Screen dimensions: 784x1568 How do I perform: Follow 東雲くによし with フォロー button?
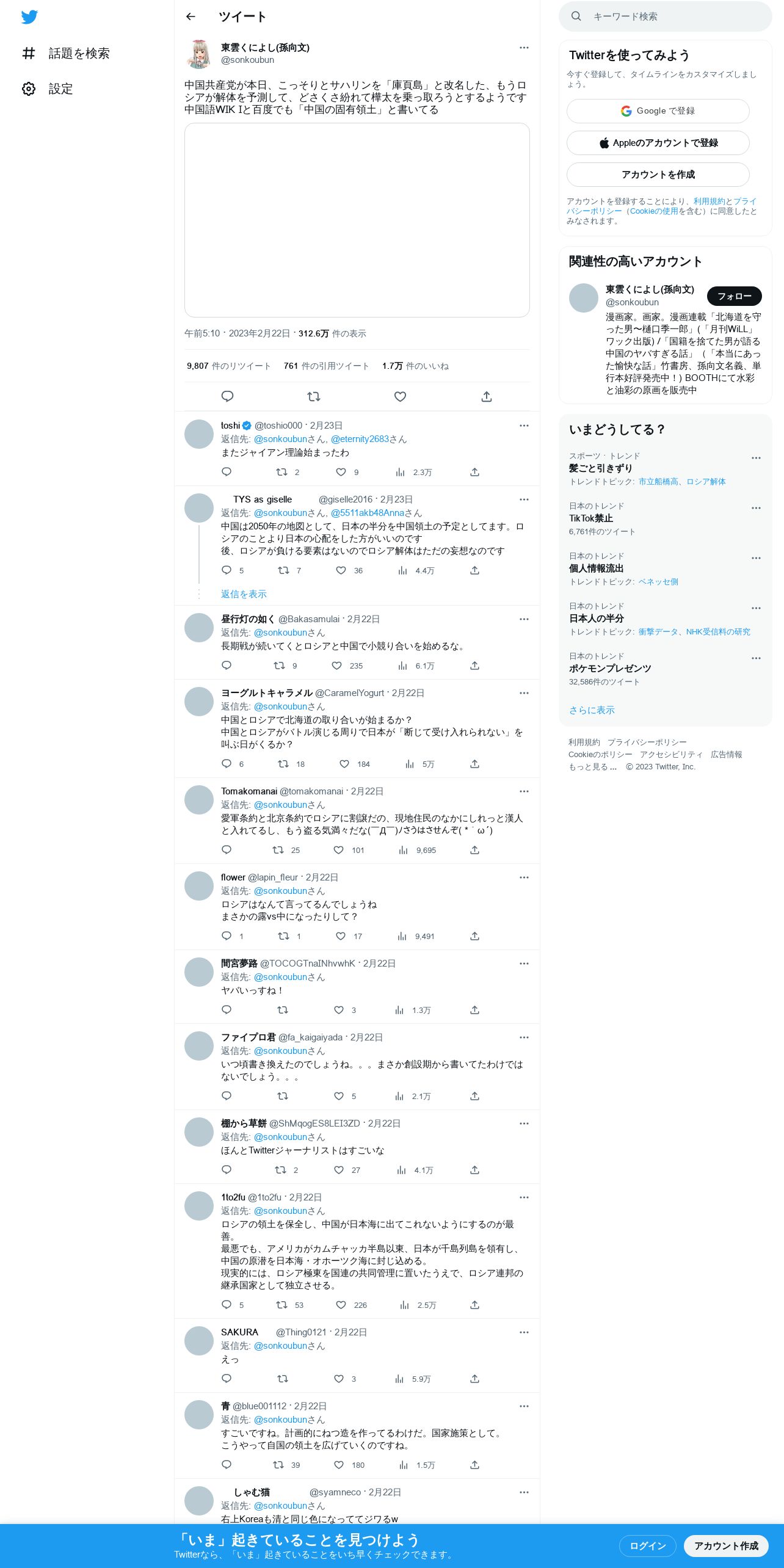pyautogui.click(x=734, y=296)
